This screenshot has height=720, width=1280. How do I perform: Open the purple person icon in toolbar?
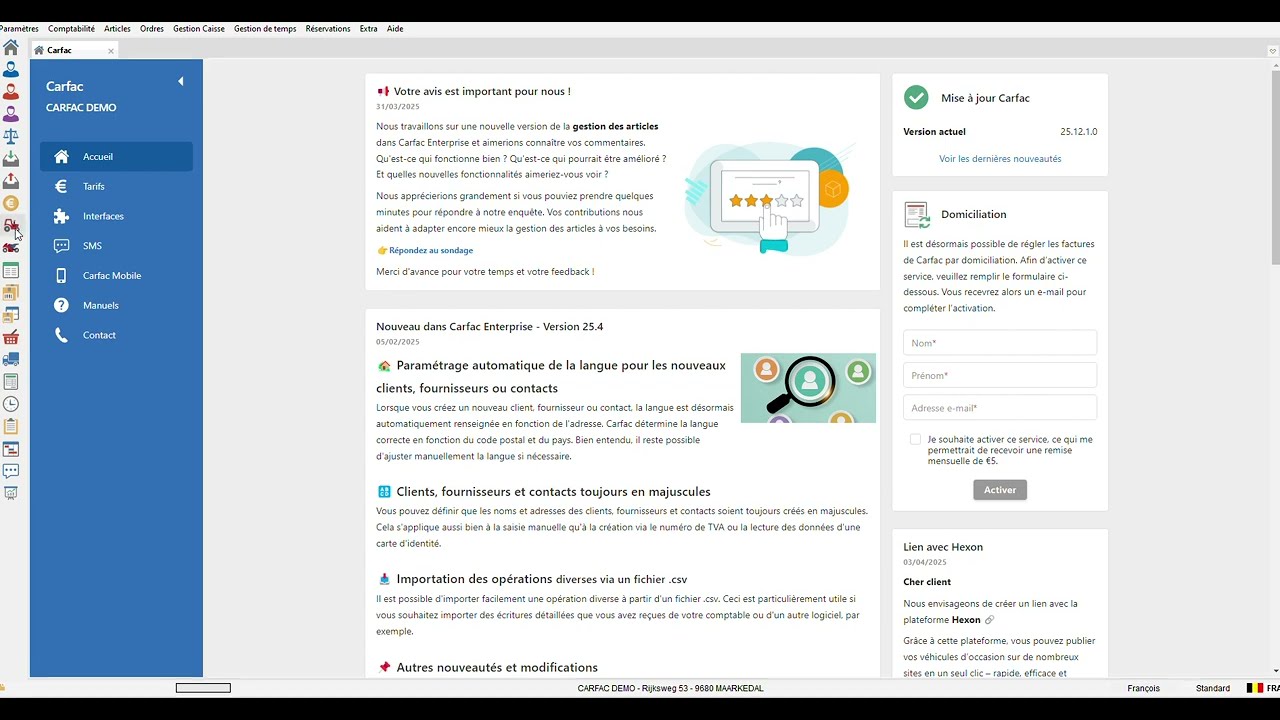coord(11,114)
